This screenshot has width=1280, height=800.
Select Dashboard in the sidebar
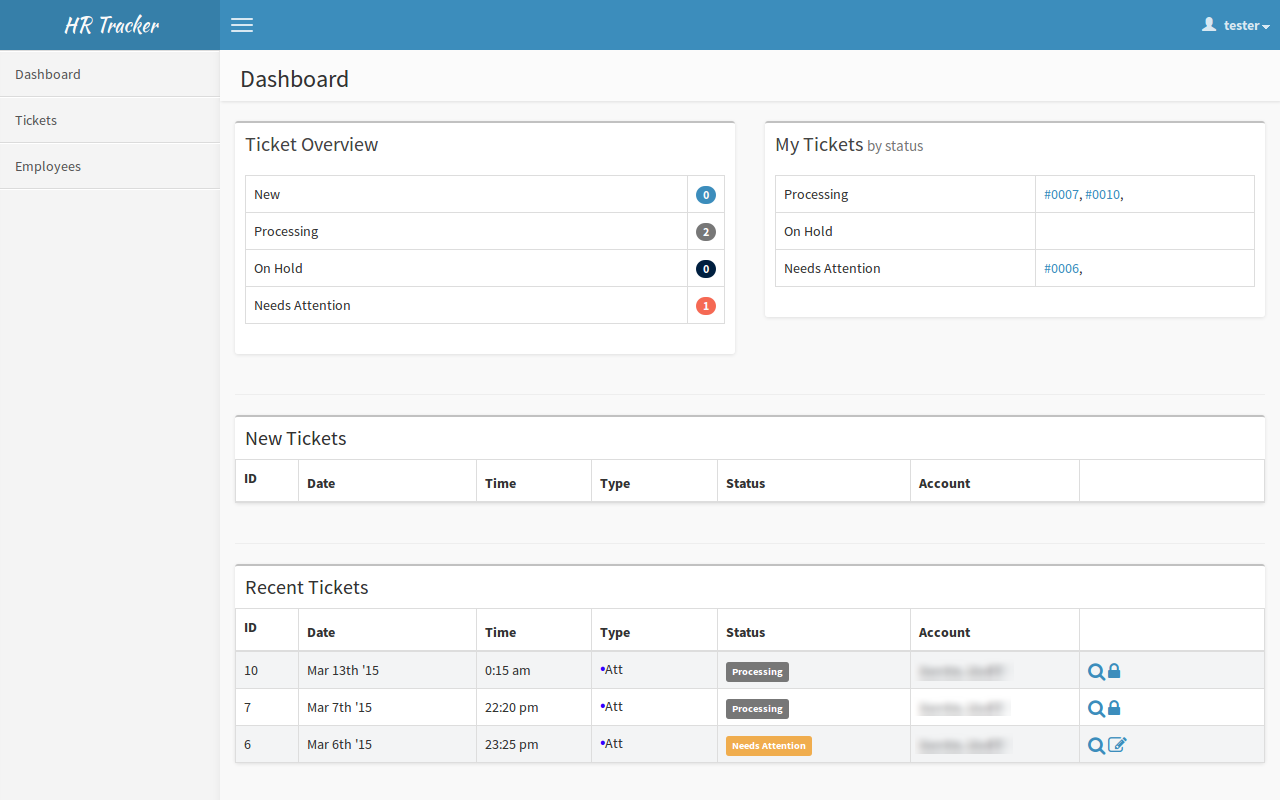(48, 74)
